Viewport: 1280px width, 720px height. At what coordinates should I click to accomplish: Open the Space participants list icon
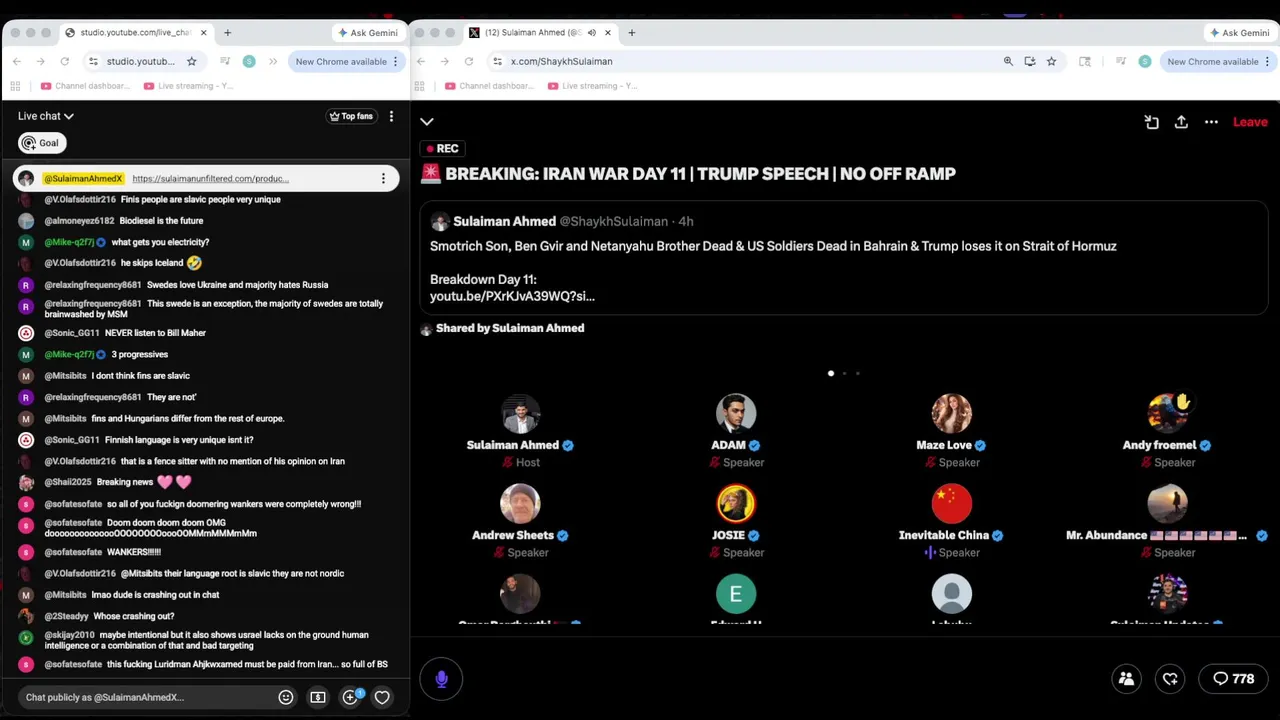(x=1126, y=678)
